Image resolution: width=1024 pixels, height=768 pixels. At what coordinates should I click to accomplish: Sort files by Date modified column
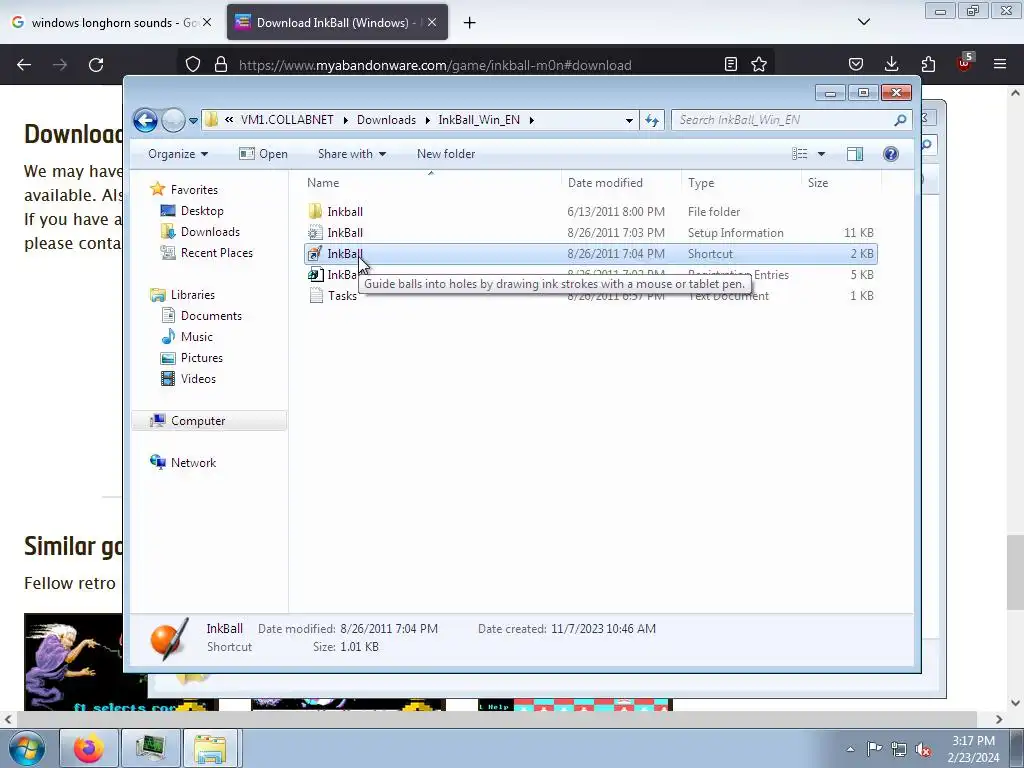click(x=621, y=183)
